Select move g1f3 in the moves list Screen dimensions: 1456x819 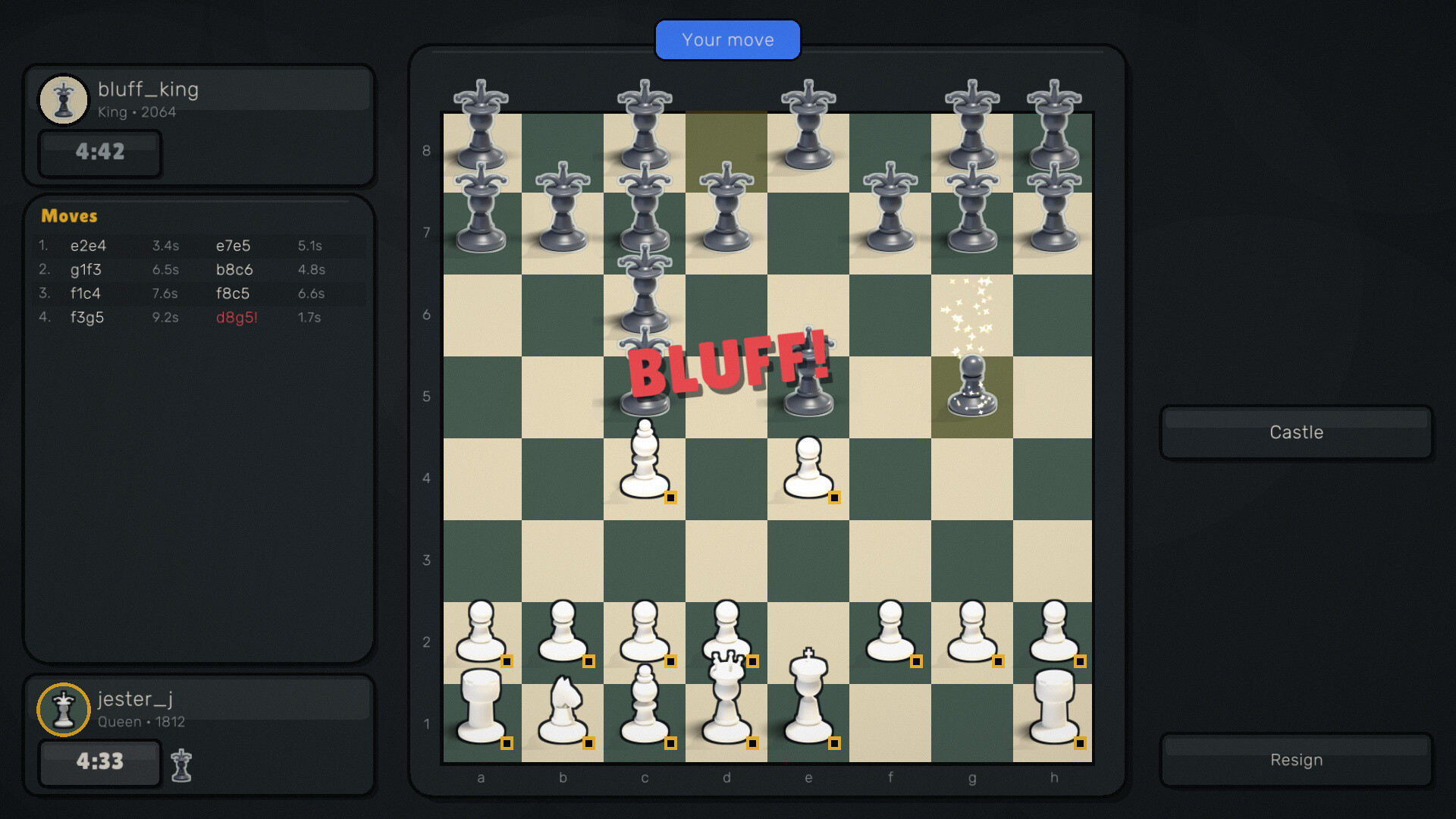pyautogui.click(x=86, y=269)
